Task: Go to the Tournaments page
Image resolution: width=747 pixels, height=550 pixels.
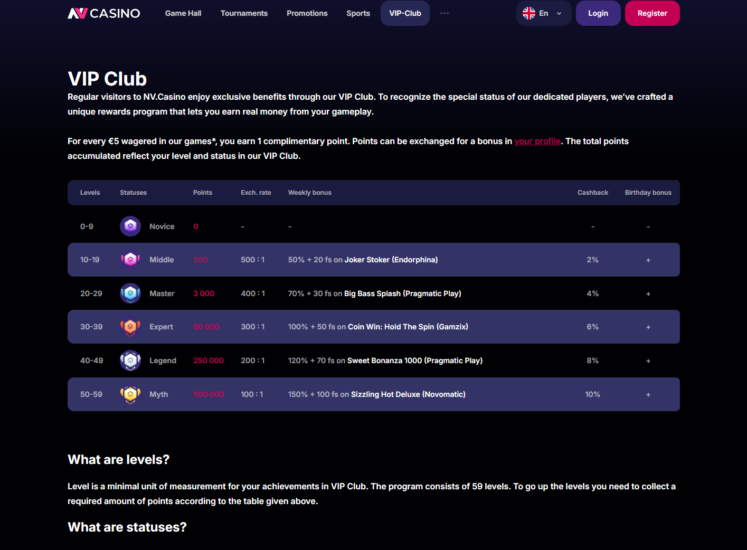Action: (x=244, y=13)
